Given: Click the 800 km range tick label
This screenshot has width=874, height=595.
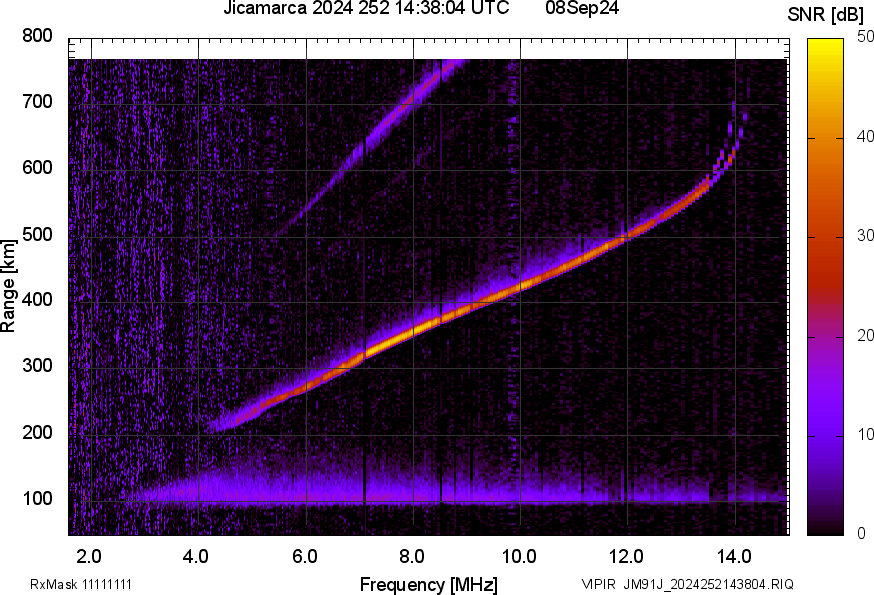Looking at the screenshot, I should [36, 36].
